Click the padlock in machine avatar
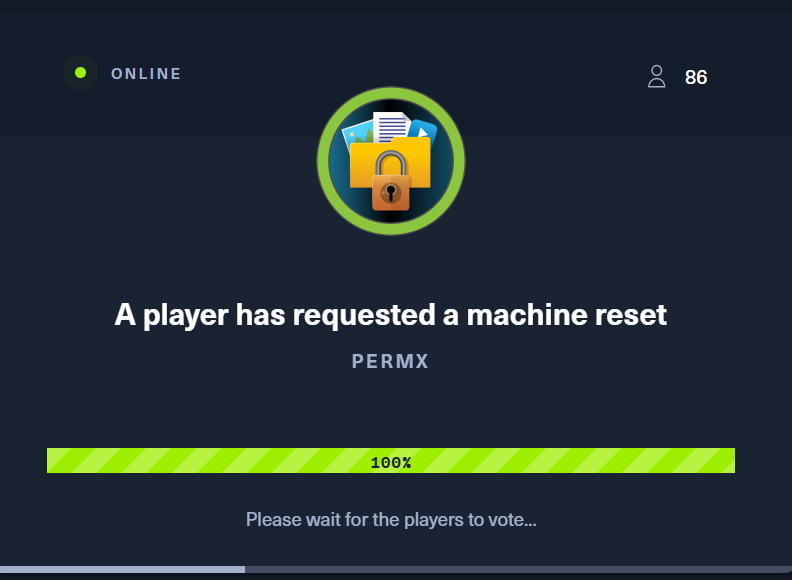The width and height of the screenshot is (792, 580). [390, 180]
